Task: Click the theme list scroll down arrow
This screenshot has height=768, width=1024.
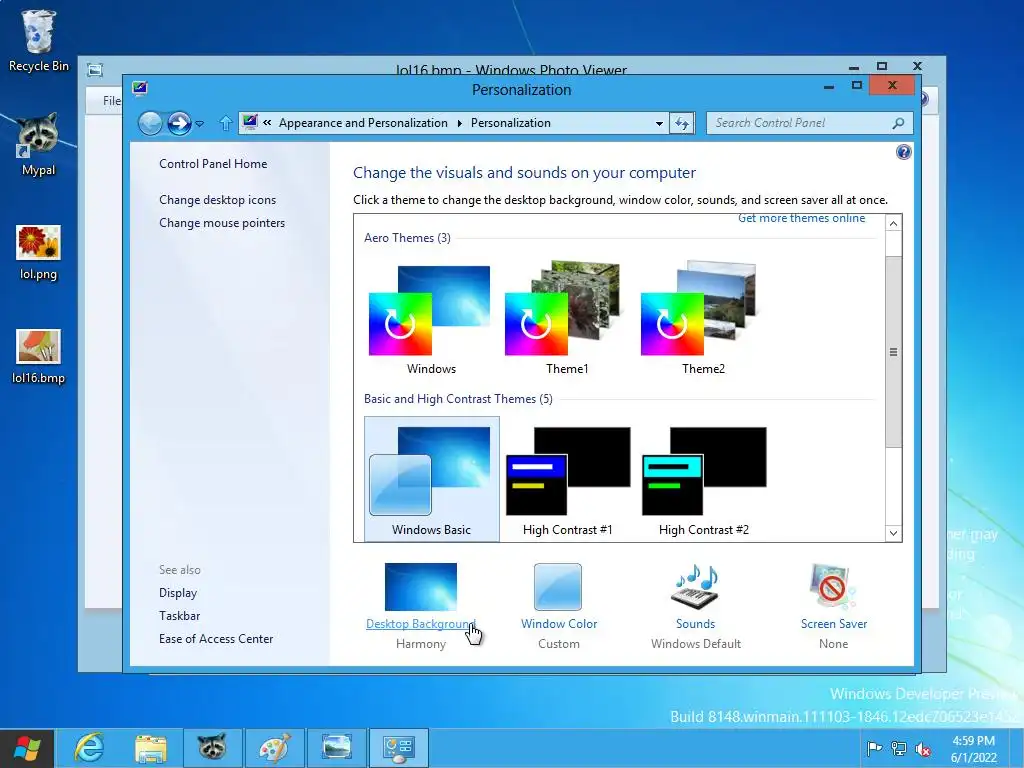Action: click(893, 533)
